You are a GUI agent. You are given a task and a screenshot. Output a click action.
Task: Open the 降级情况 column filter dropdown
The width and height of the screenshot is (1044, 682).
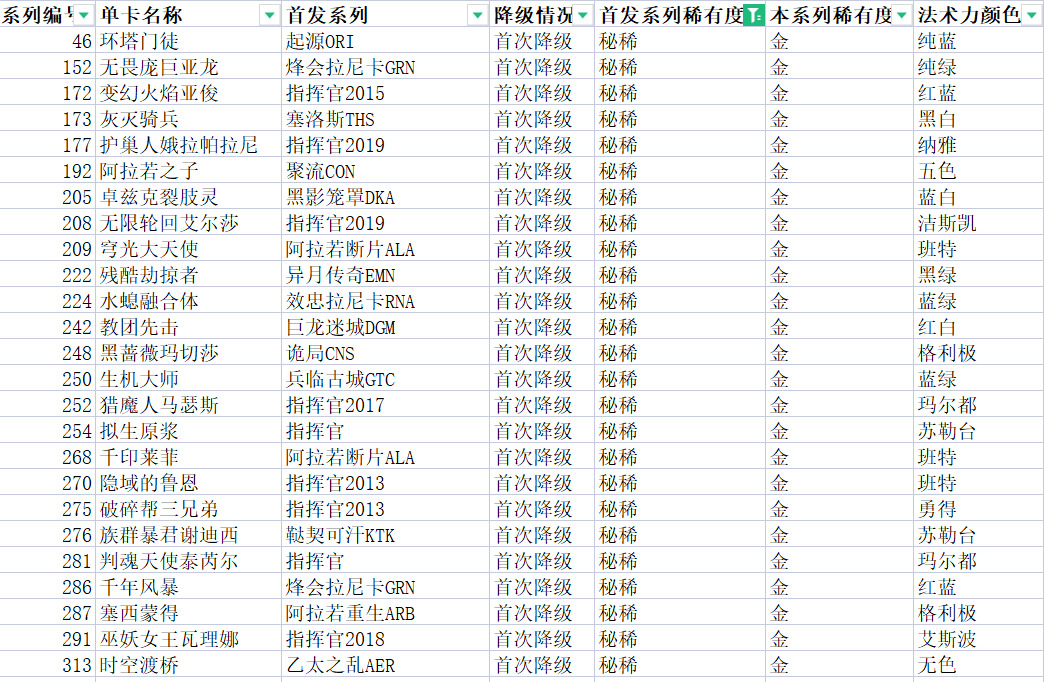583,15
